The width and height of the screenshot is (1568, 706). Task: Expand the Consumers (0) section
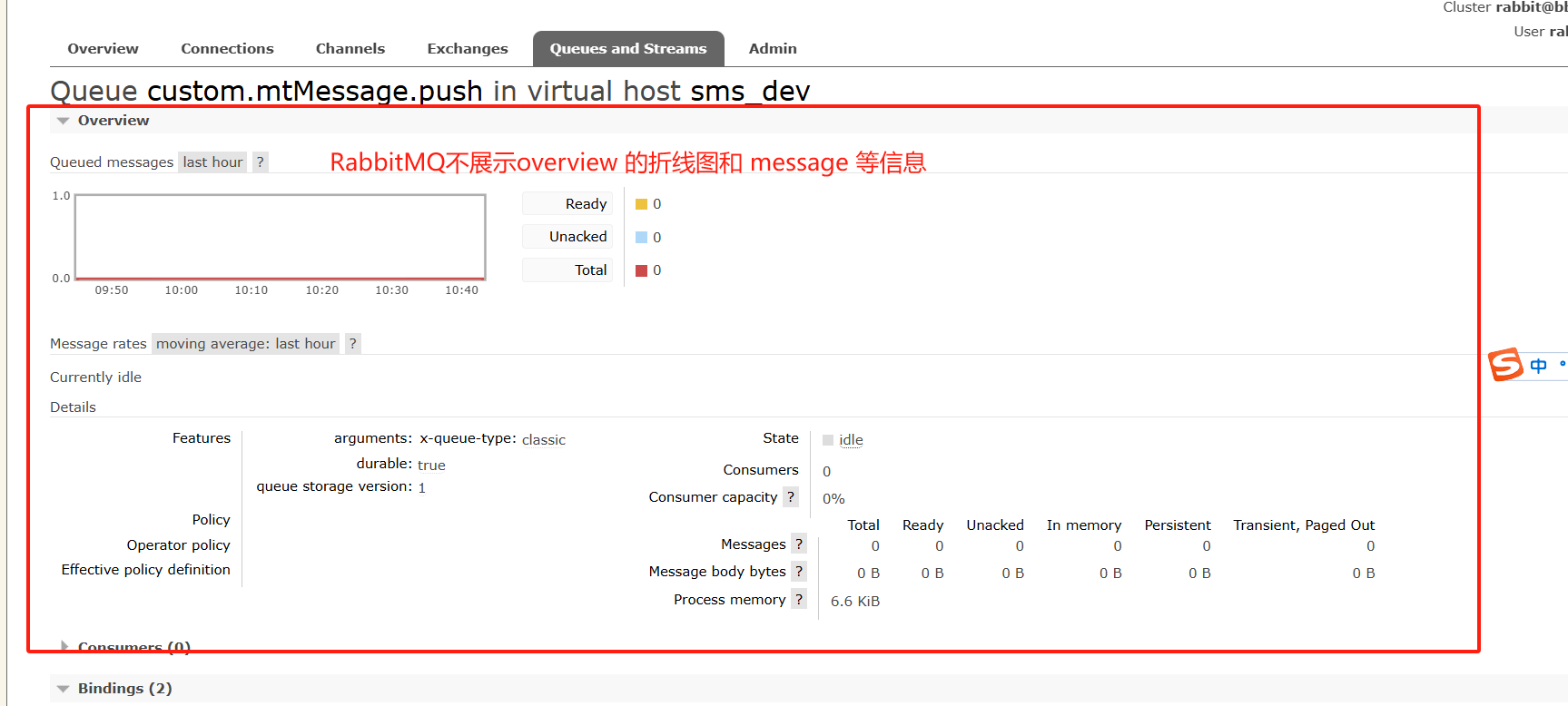click(x=125, y=646)
